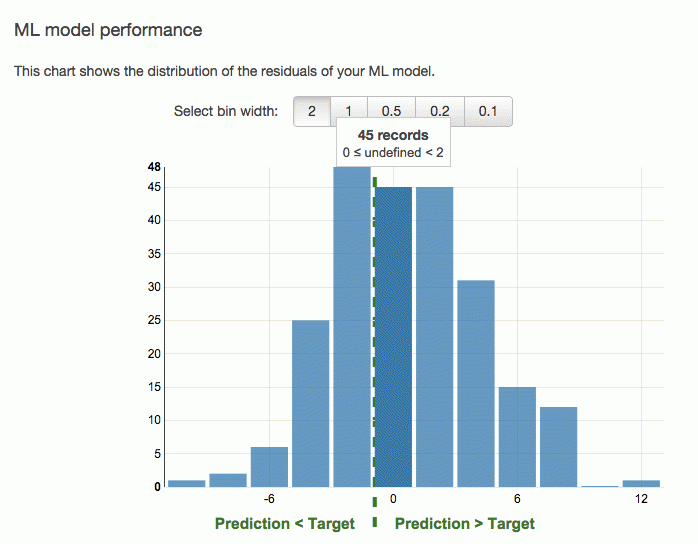Click the highlighted dark bar at 0

point(394,337)
